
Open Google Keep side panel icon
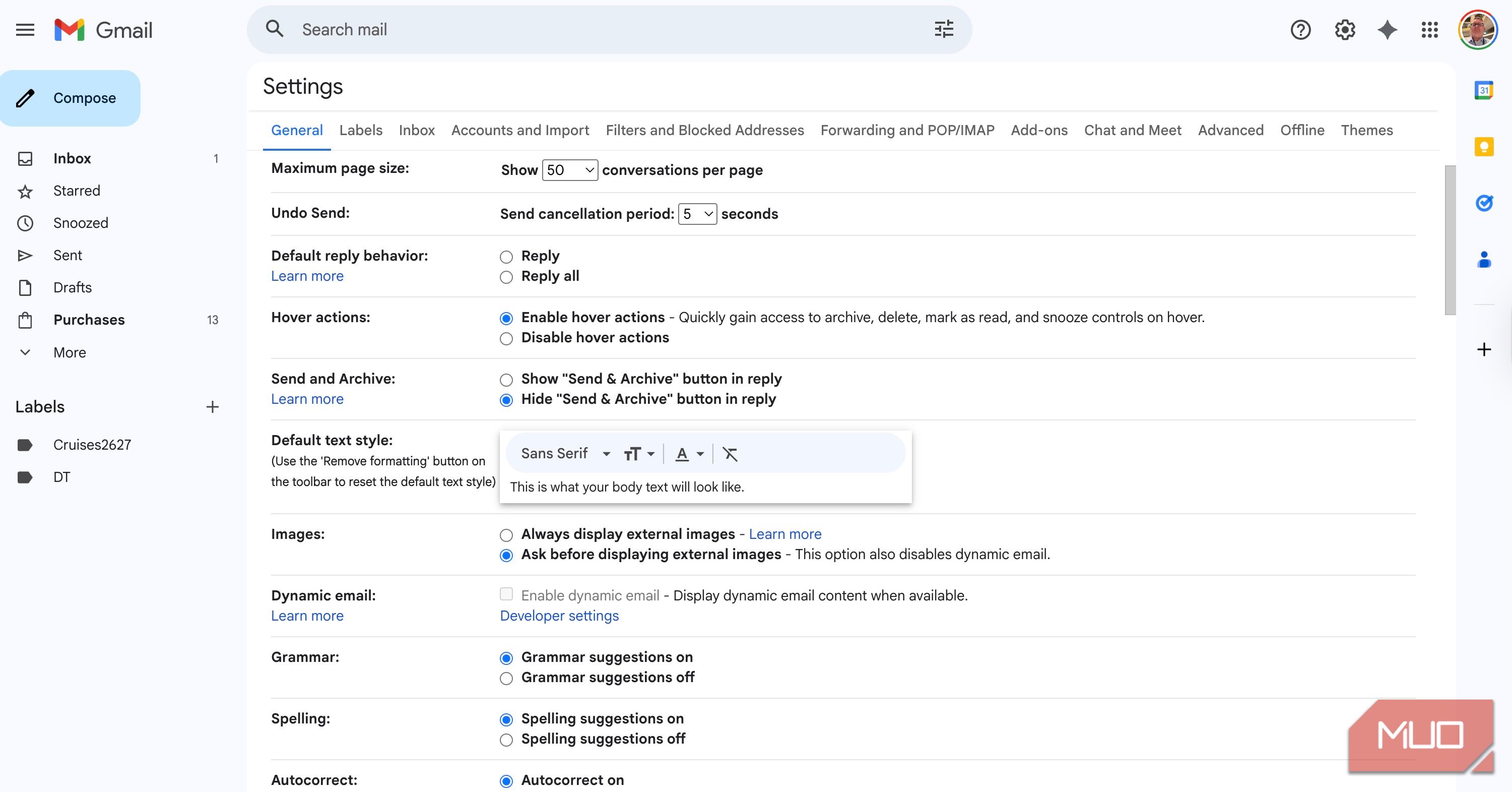[x=1484, y=146]
